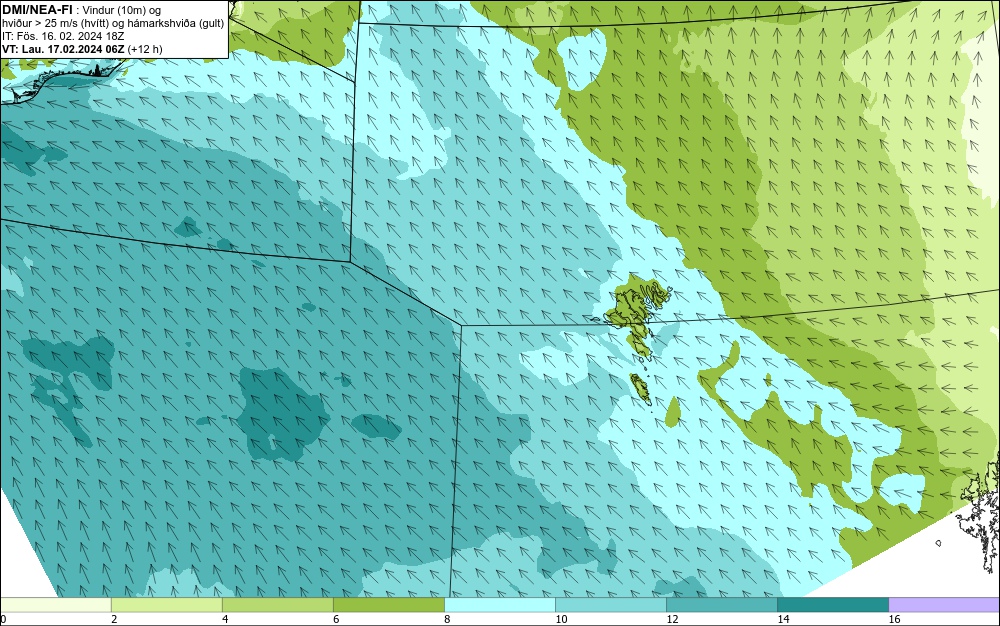Click the 2–4 m/s light green swatch

click(x=166, y=605)
